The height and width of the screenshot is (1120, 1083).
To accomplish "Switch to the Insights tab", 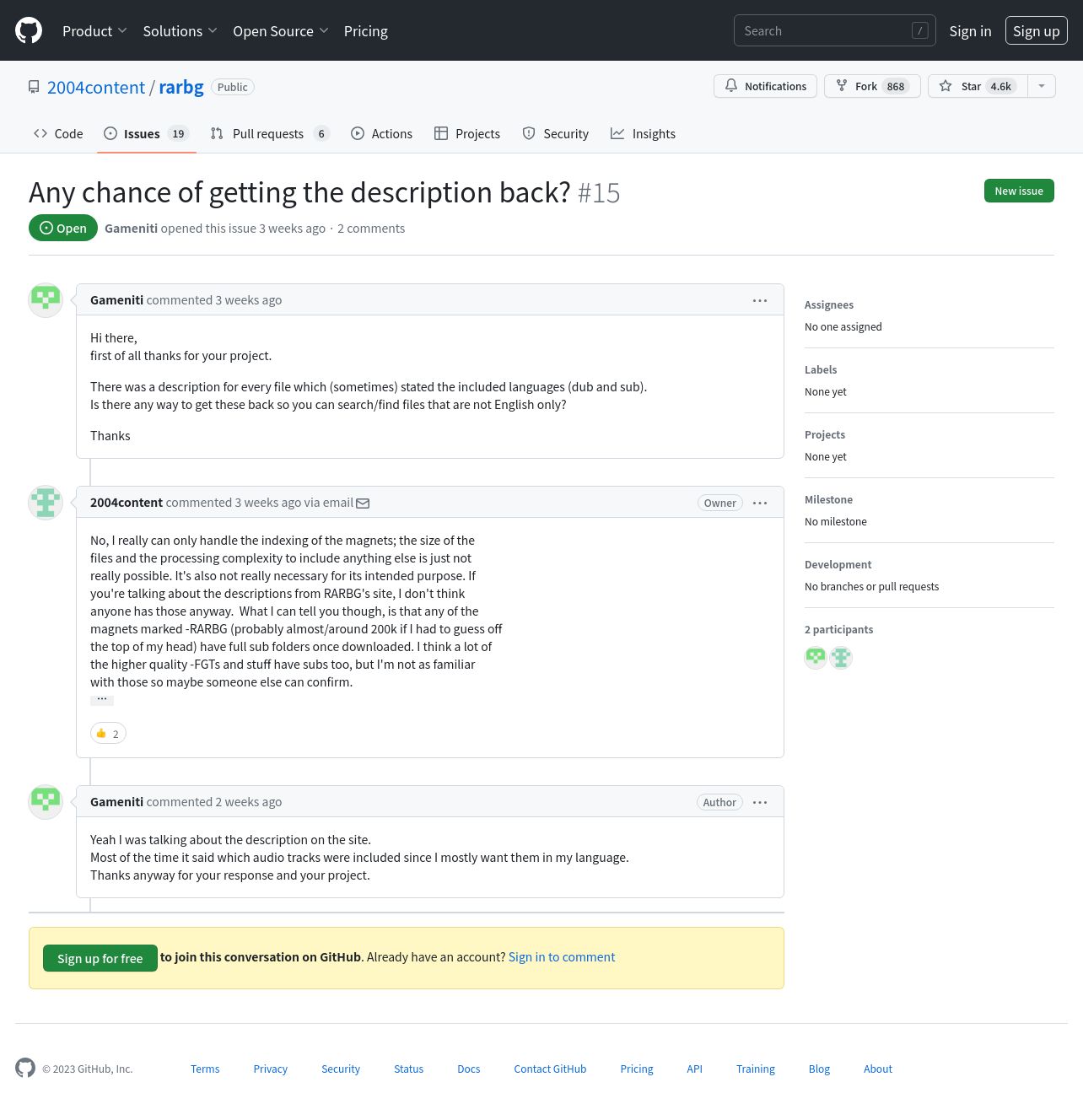I will tap(643, 133).
